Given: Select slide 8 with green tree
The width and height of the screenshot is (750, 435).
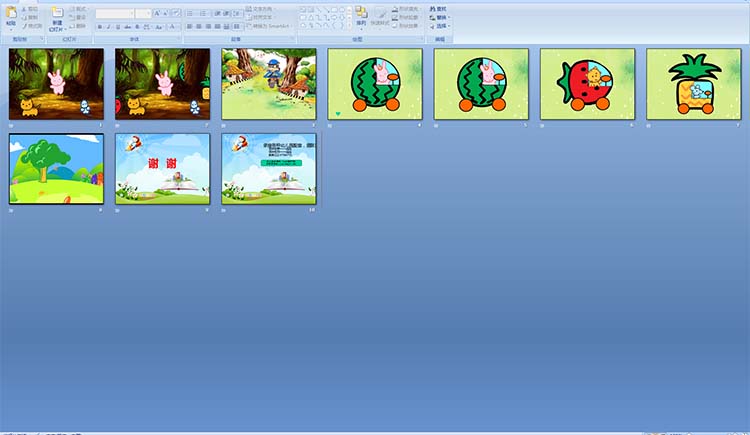Looking at the screenshot, I should [x=56, y=169].
